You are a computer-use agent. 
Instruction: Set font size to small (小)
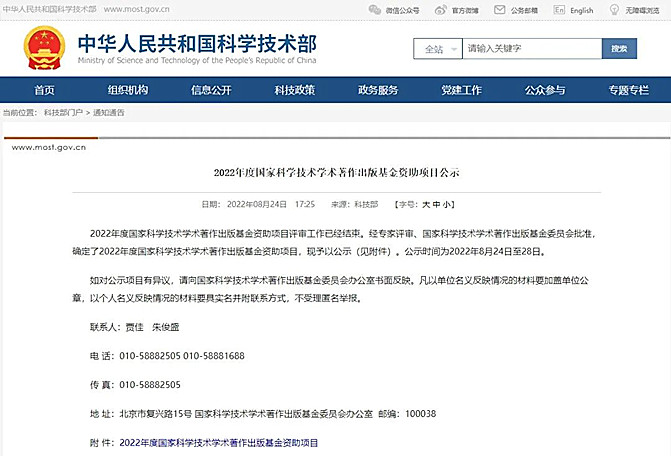click(x=447, y=203)
